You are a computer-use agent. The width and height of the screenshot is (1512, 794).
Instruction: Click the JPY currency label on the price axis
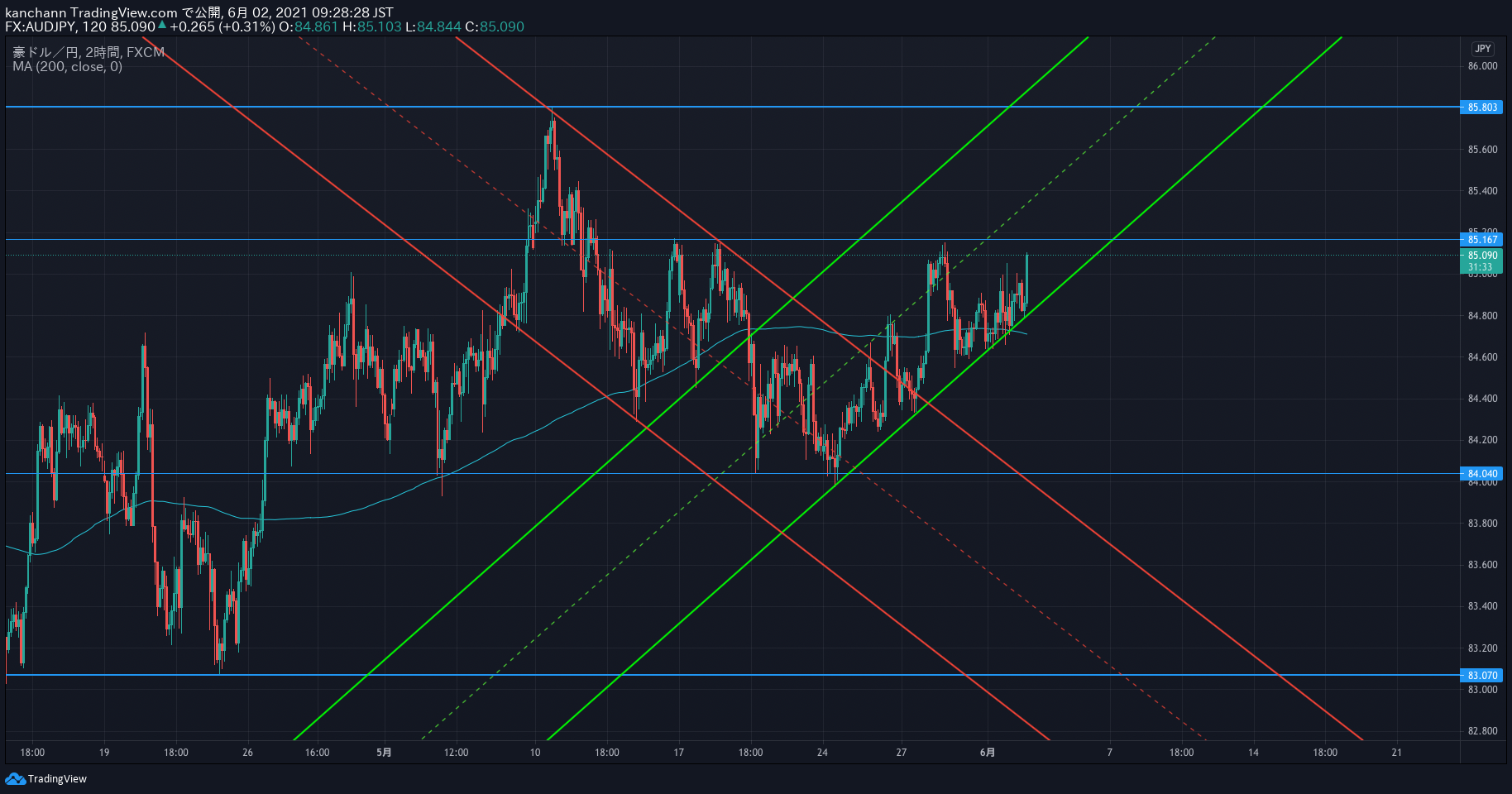click(1483, 49)
